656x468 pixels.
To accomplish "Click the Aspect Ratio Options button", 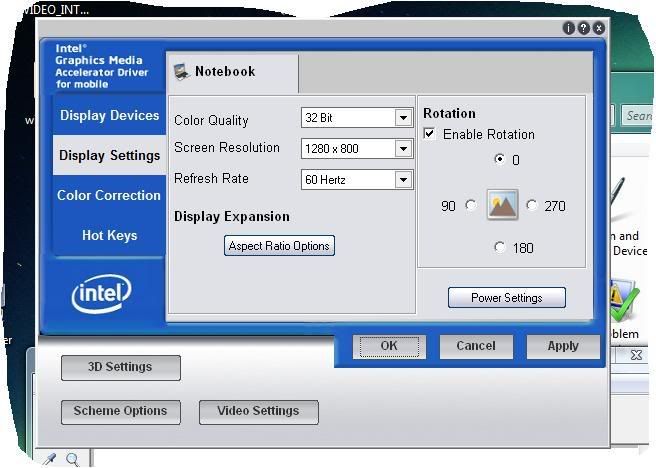I will point(279,246).
